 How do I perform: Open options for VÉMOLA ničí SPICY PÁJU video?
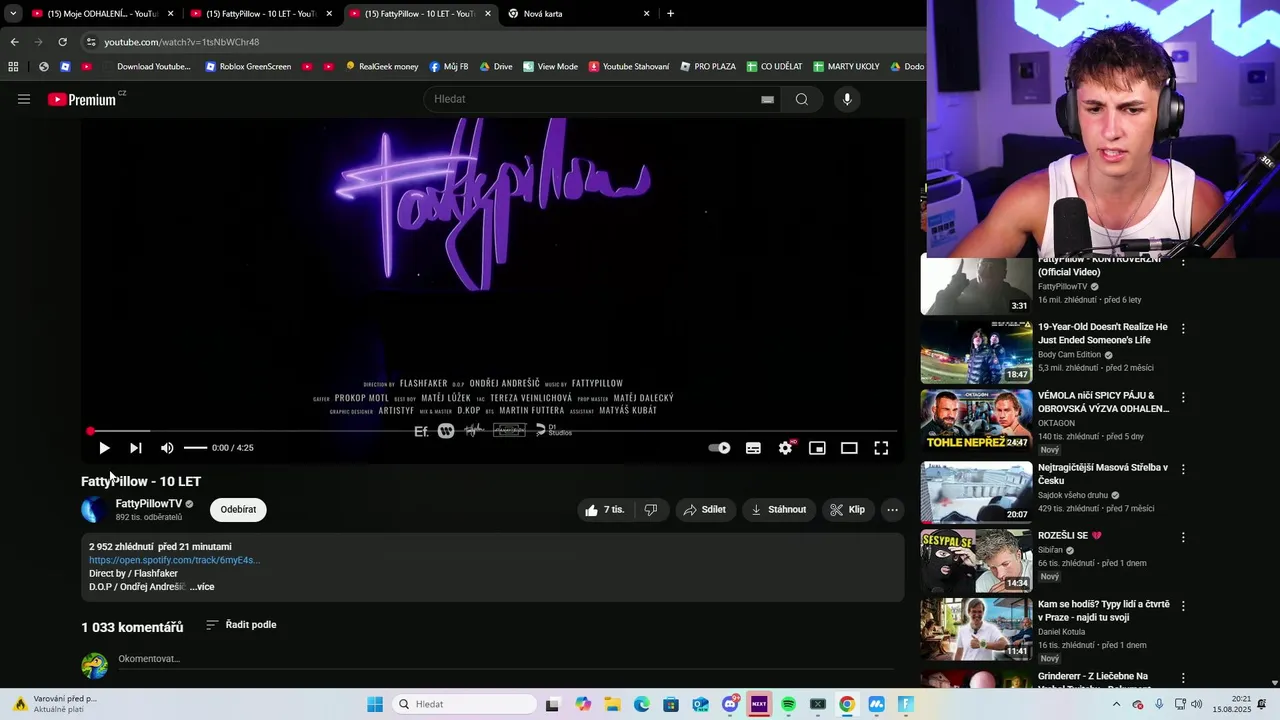click(1183, 397)
